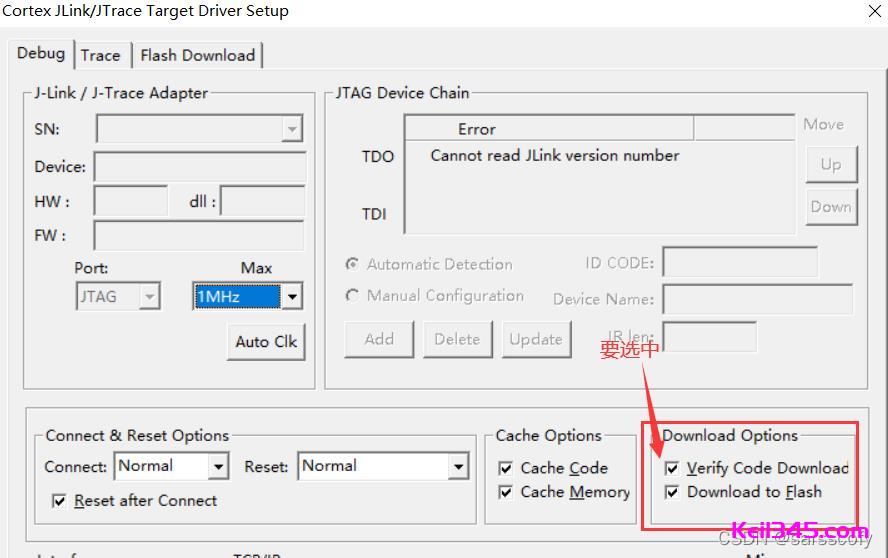The width and height of the screenshot is (888, 558).
Task: Choose Manual Configuration radio option
Action: click(352, 296)
